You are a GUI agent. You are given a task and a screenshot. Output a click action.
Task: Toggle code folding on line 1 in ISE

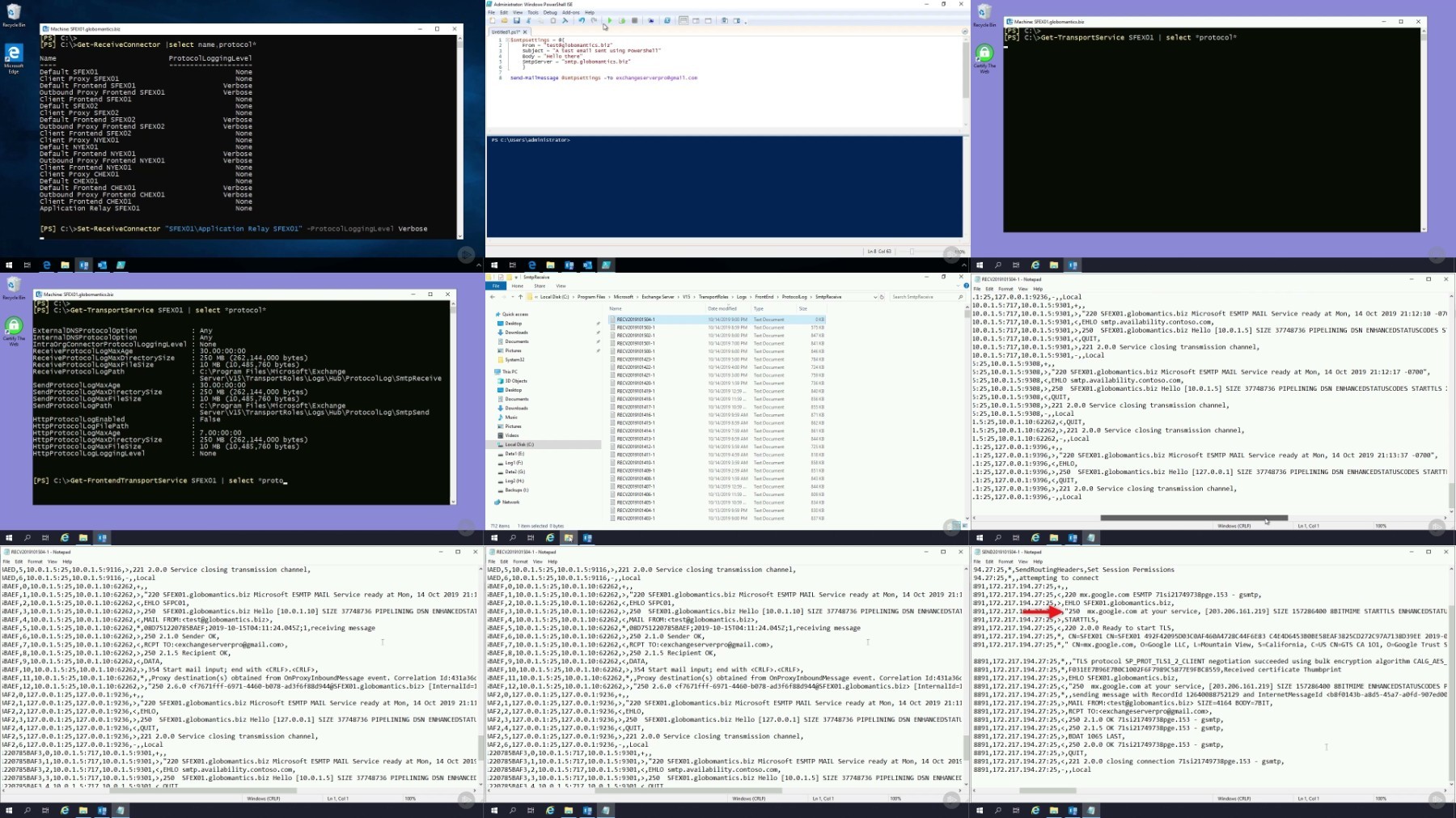point(507,39)
